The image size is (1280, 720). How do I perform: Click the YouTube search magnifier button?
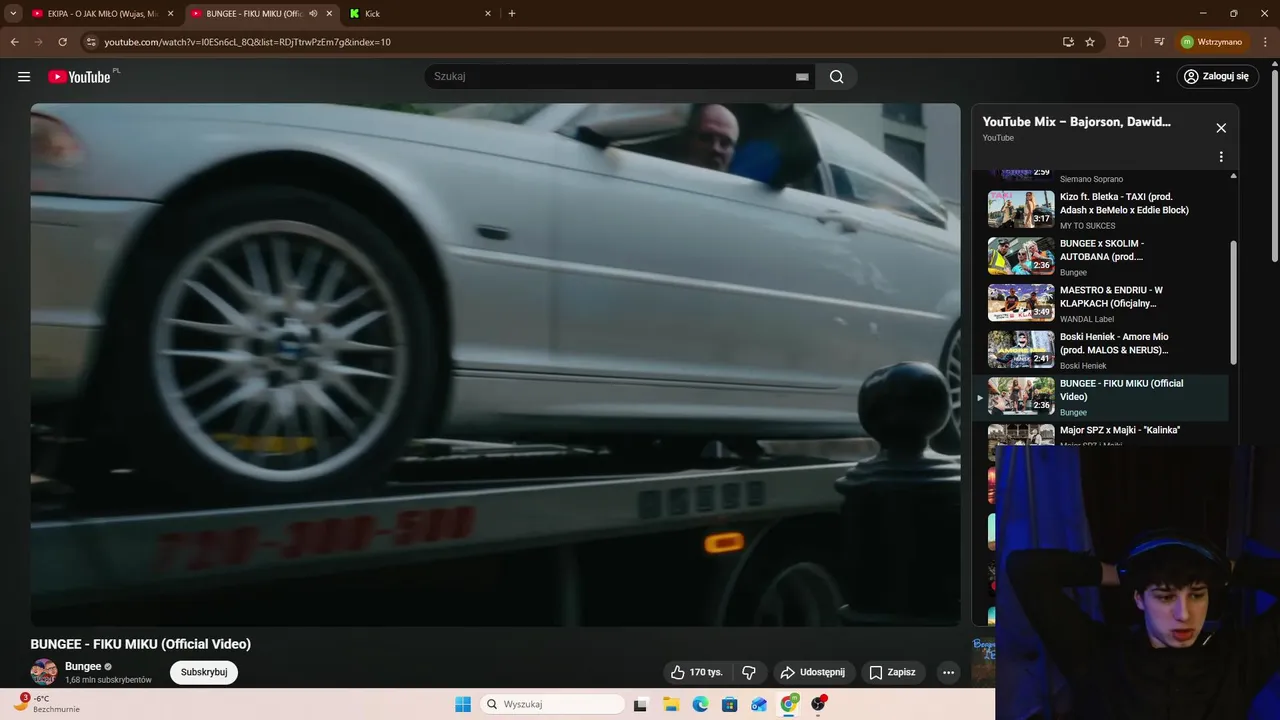click(836, 77)
